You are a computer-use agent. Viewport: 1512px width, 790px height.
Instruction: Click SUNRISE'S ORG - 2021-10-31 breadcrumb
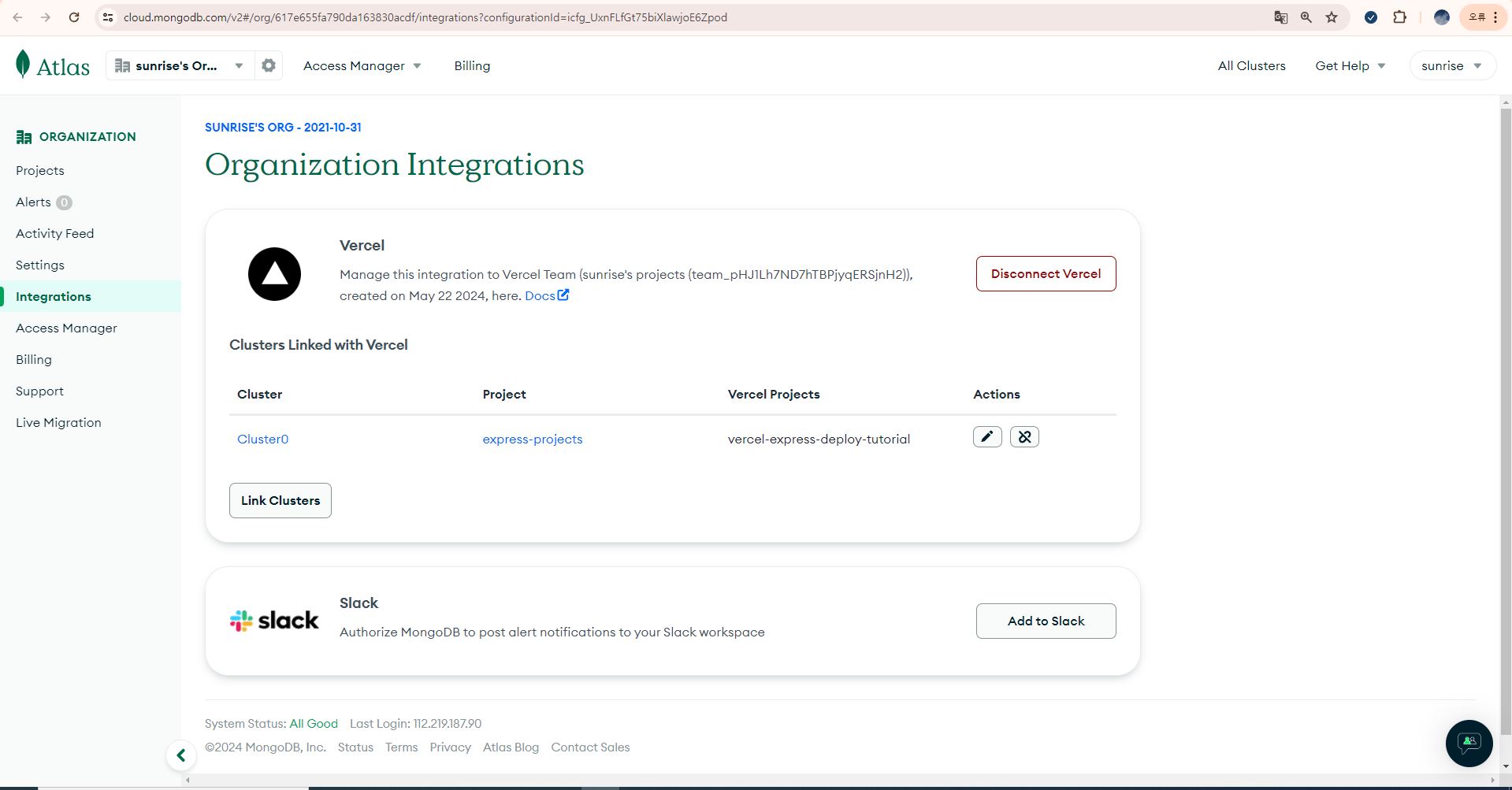tap(283, 128)
